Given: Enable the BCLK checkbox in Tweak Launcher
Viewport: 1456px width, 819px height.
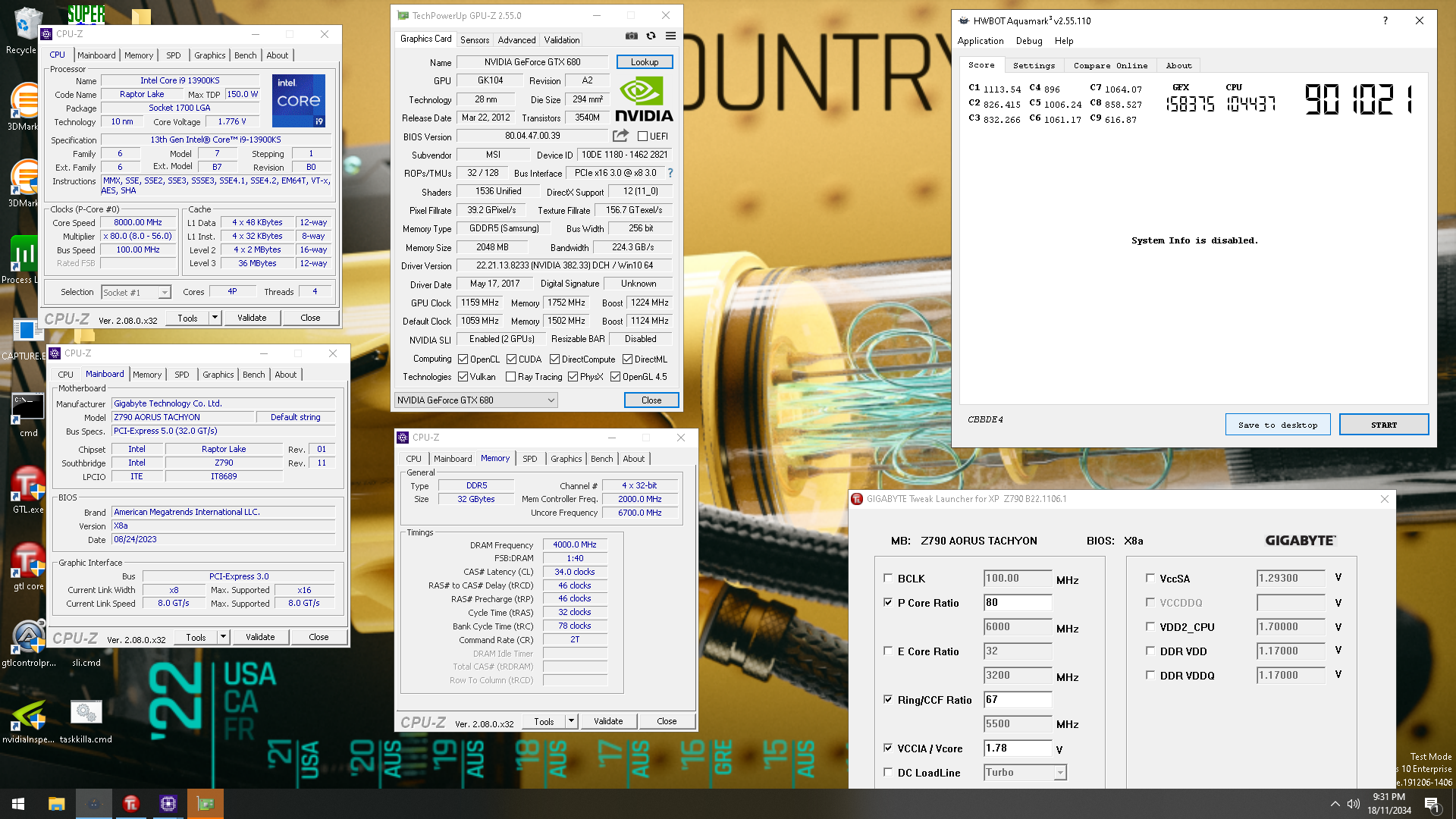Looking at the screenshot, I should click(888, 578).
